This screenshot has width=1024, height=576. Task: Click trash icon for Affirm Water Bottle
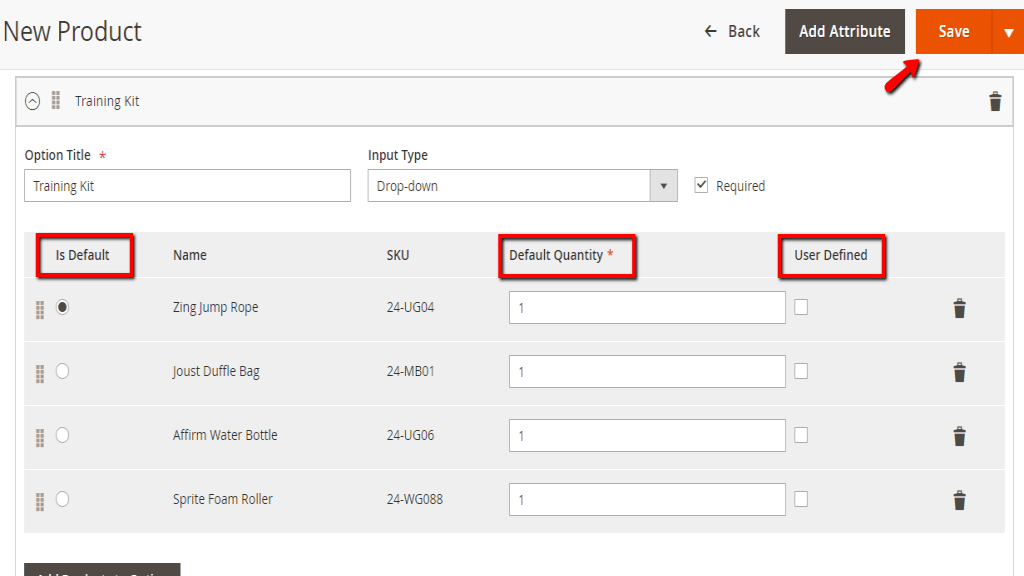point(959,436)
